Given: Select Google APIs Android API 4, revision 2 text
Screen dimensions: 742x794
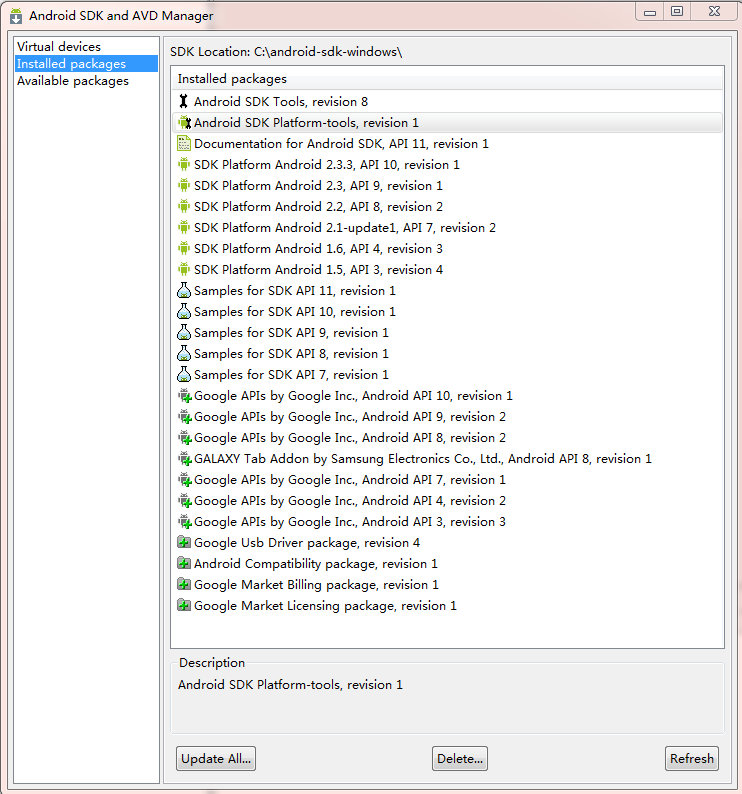Looking at the screenshot, I should coord(350,501).
